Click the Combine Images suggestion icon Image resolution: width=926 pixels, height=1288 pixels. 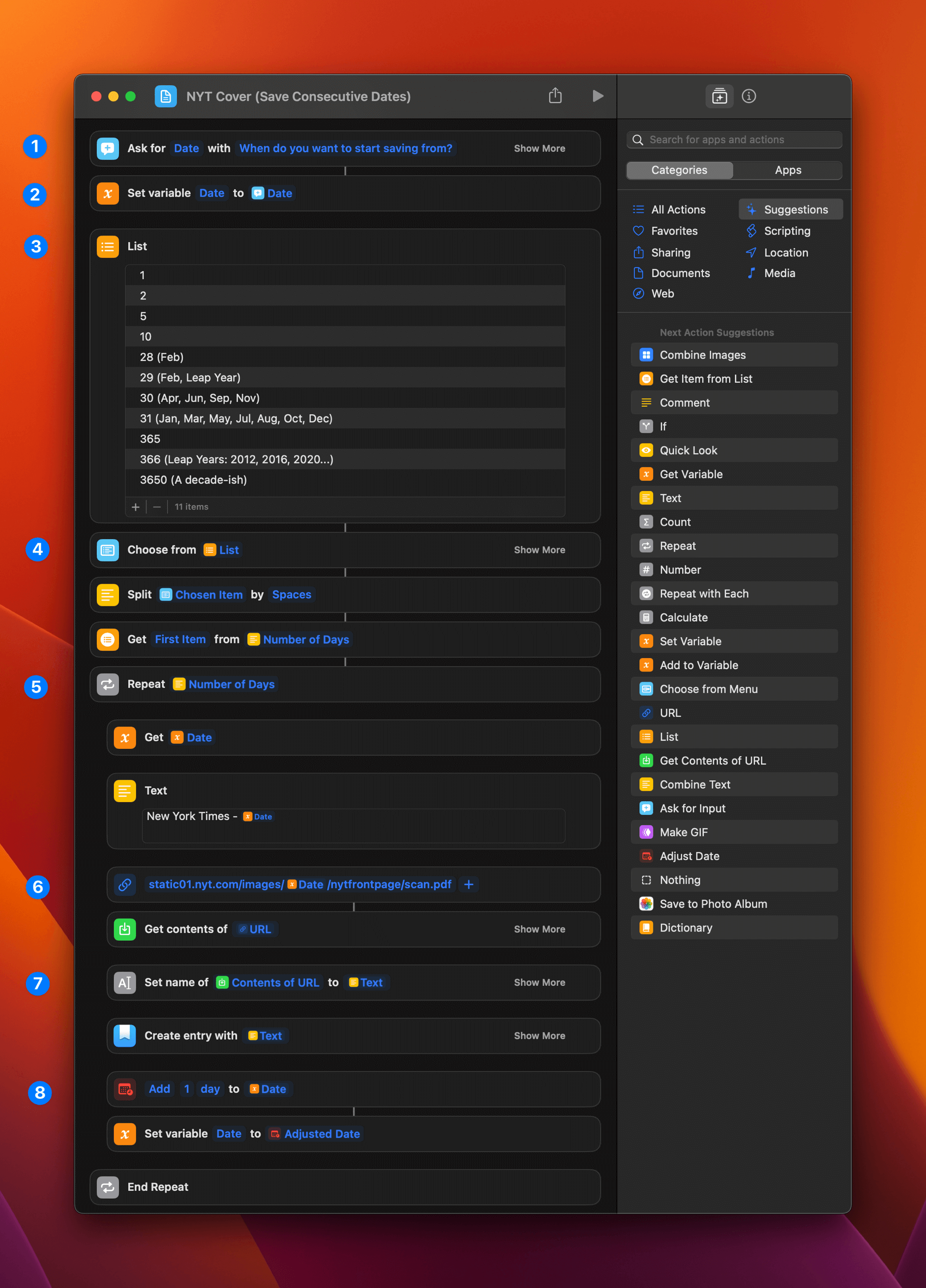(646, 355)
